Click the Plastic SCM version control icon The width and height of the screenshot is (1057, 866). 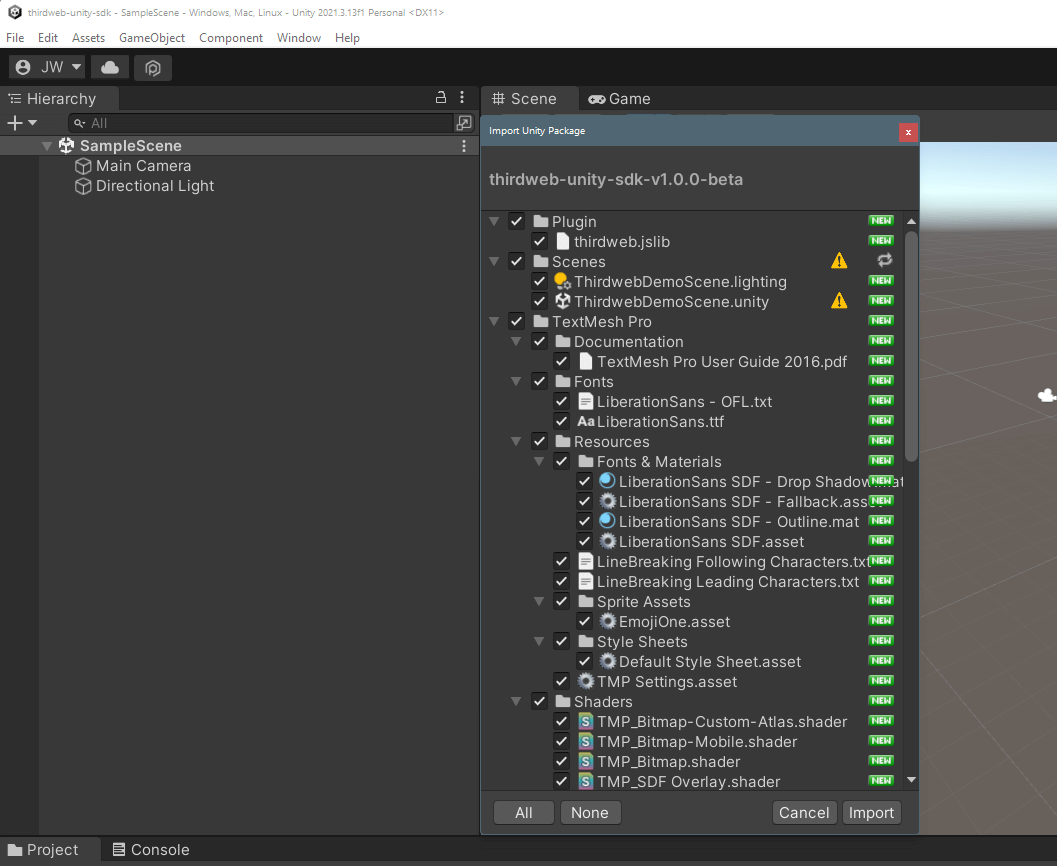[153, 67]
